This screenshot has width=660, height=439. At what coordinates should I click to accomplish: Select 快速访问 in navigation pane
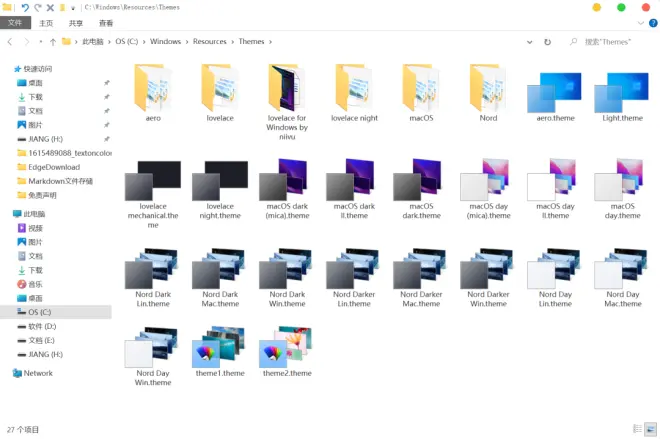[x=38, y=69]
